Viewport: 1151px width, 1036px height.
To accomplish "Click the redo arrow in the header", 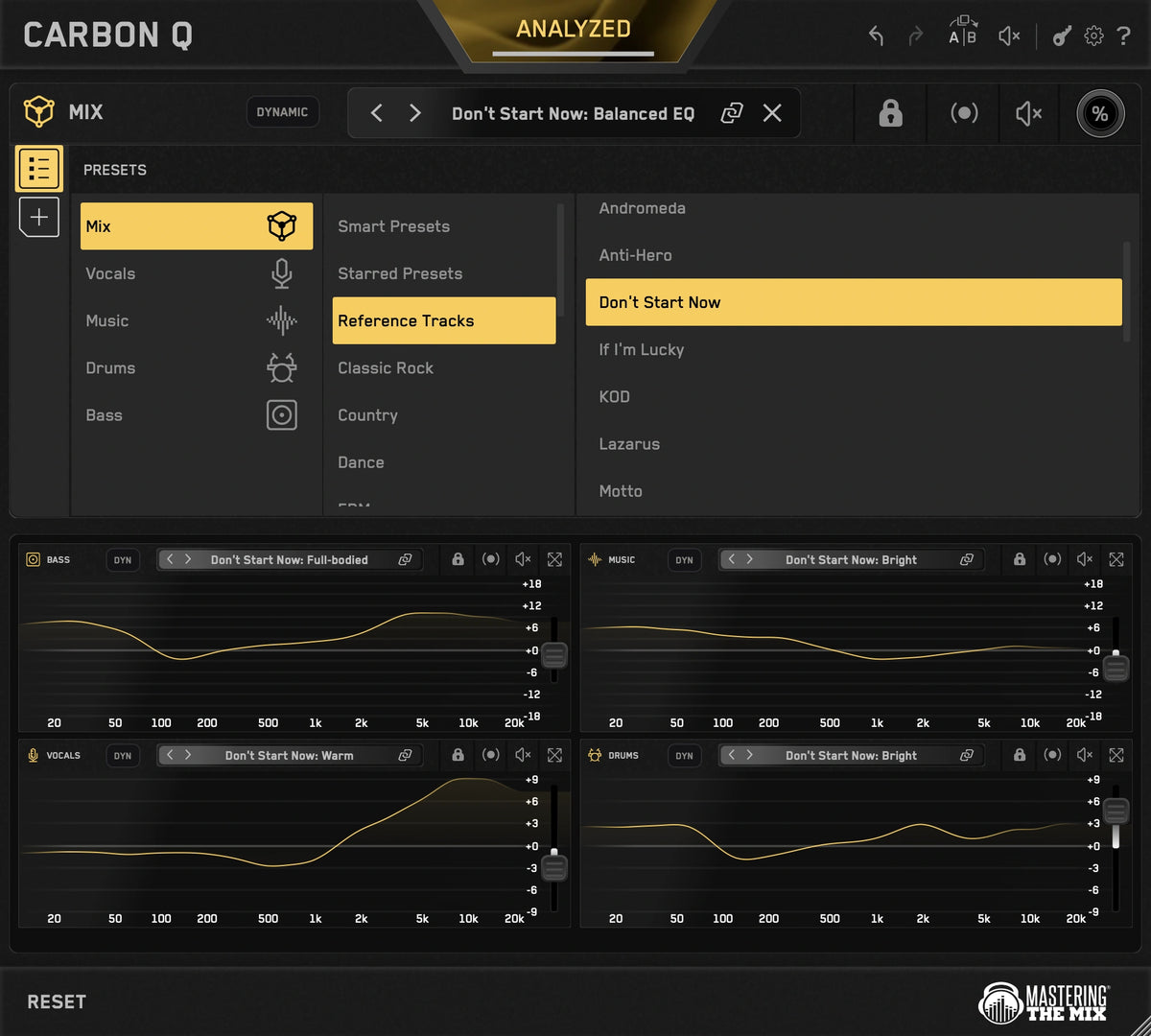I will coord(915,36).
